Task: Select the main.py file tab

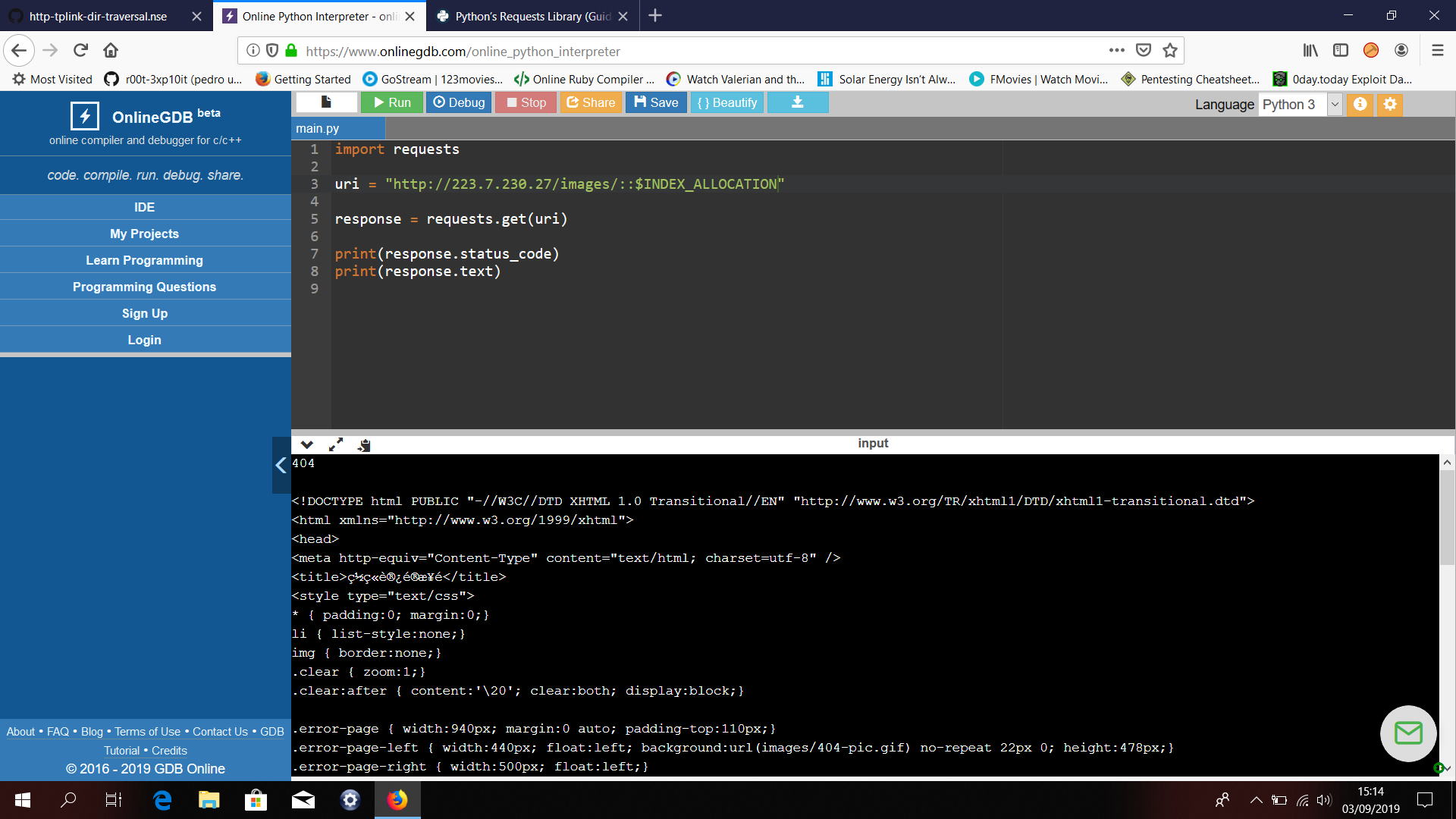Action: coord(318,128)
